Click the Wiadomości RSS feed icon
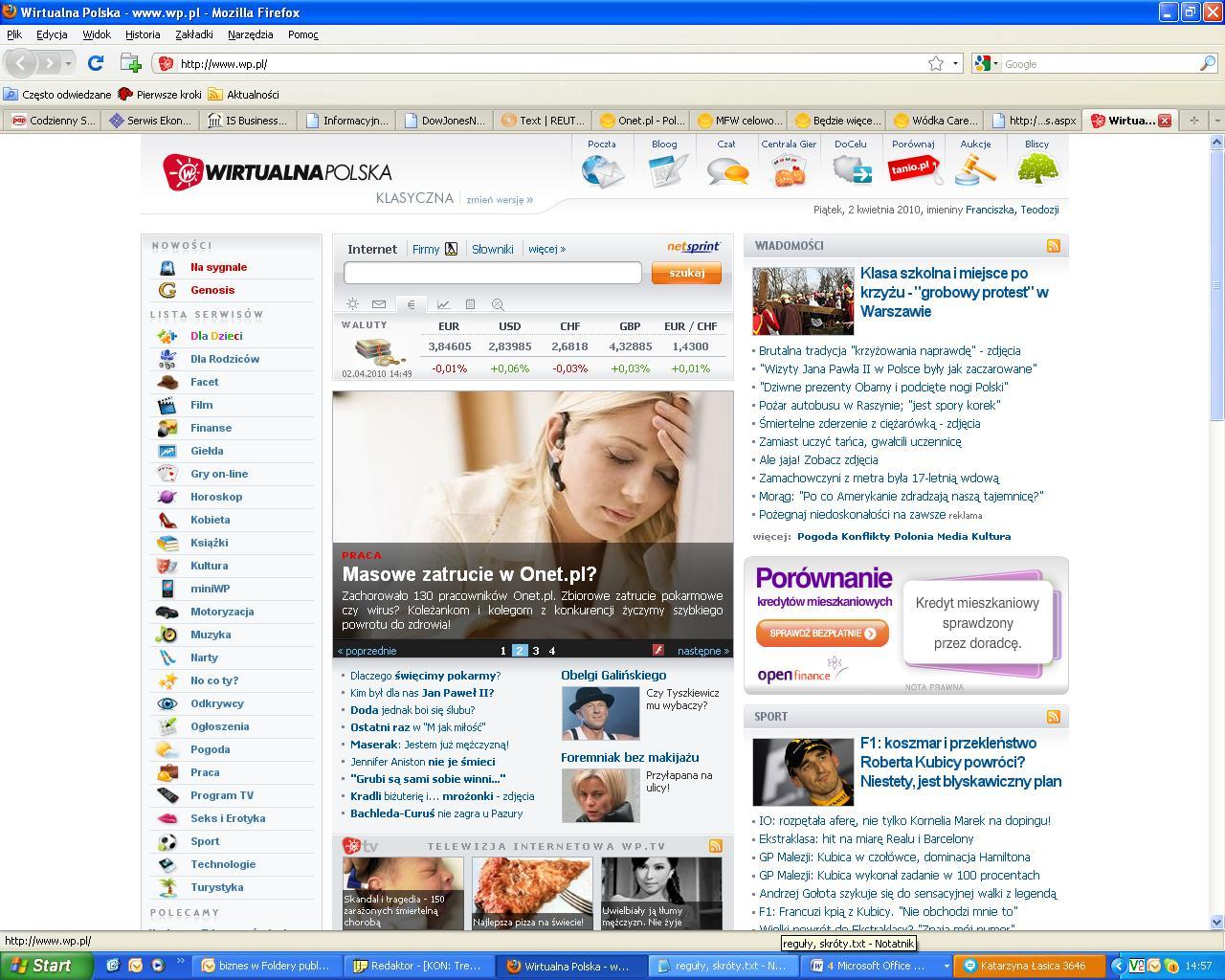 click(x=1054, y=246)
